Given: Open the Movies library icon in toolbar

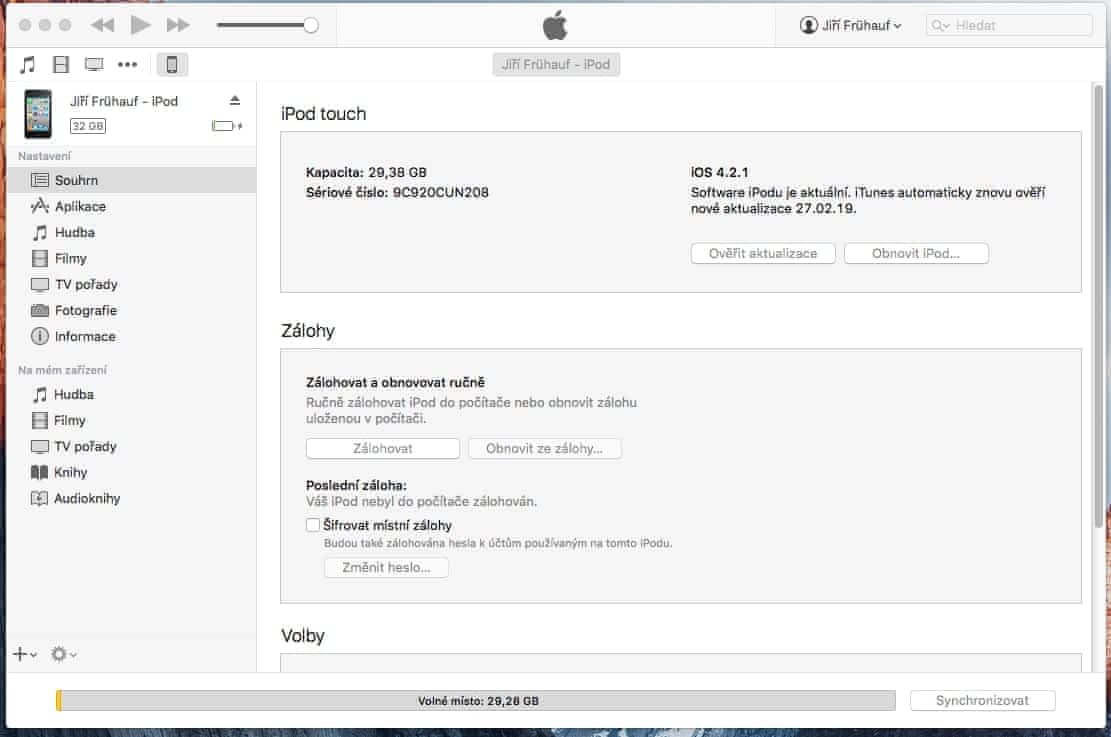Looking at the screenshot, I should (x=61, y=64).
